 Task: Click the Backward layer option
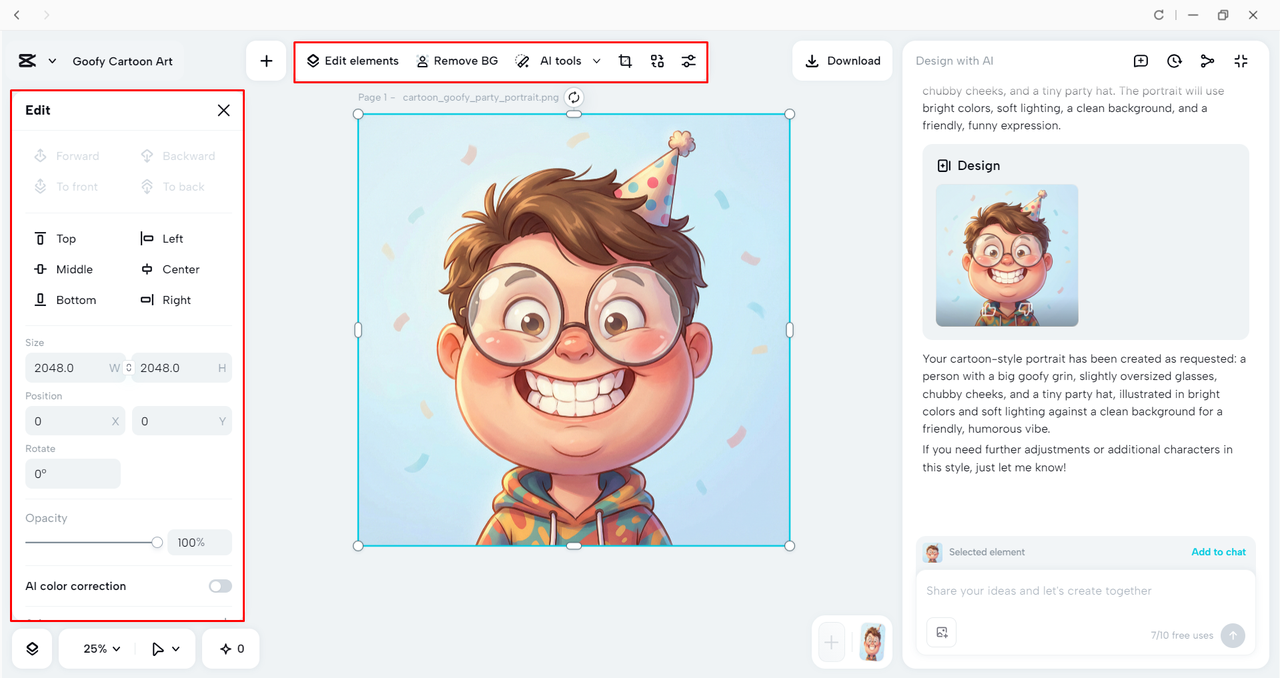177,156
